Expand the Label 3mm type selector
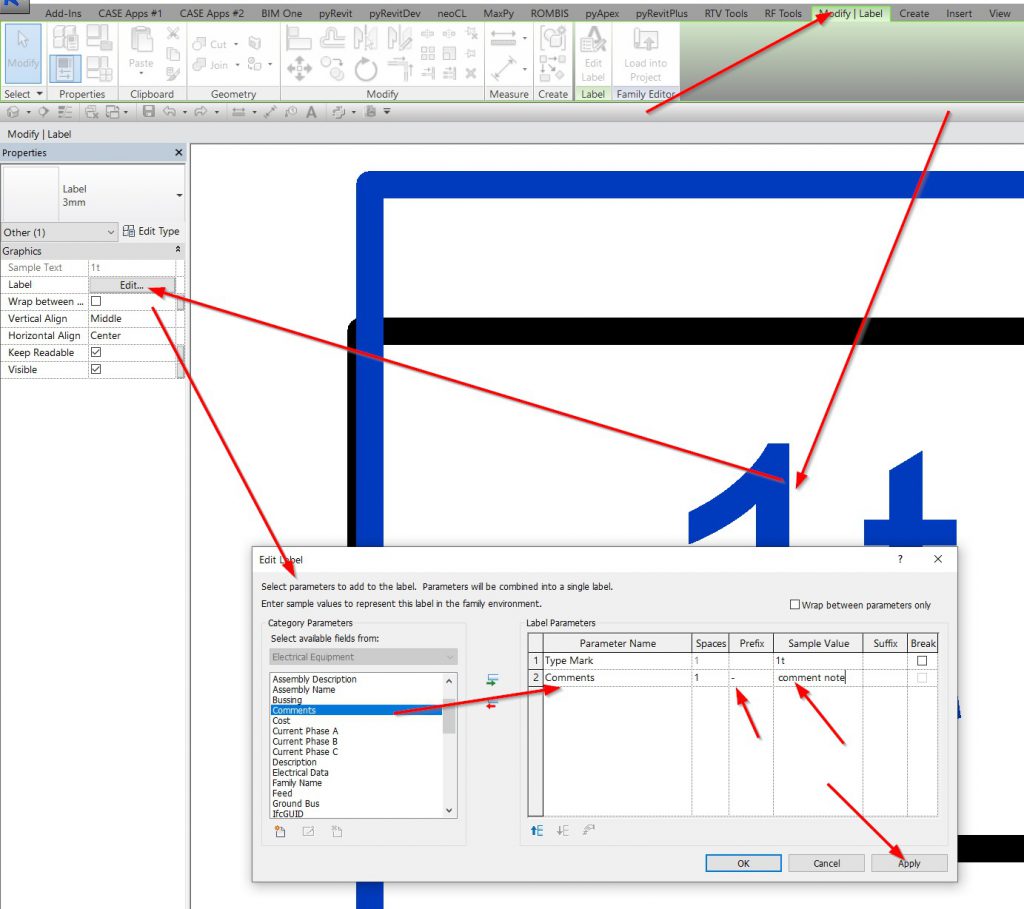This screenshot has width=1024, height=909. 179,195
